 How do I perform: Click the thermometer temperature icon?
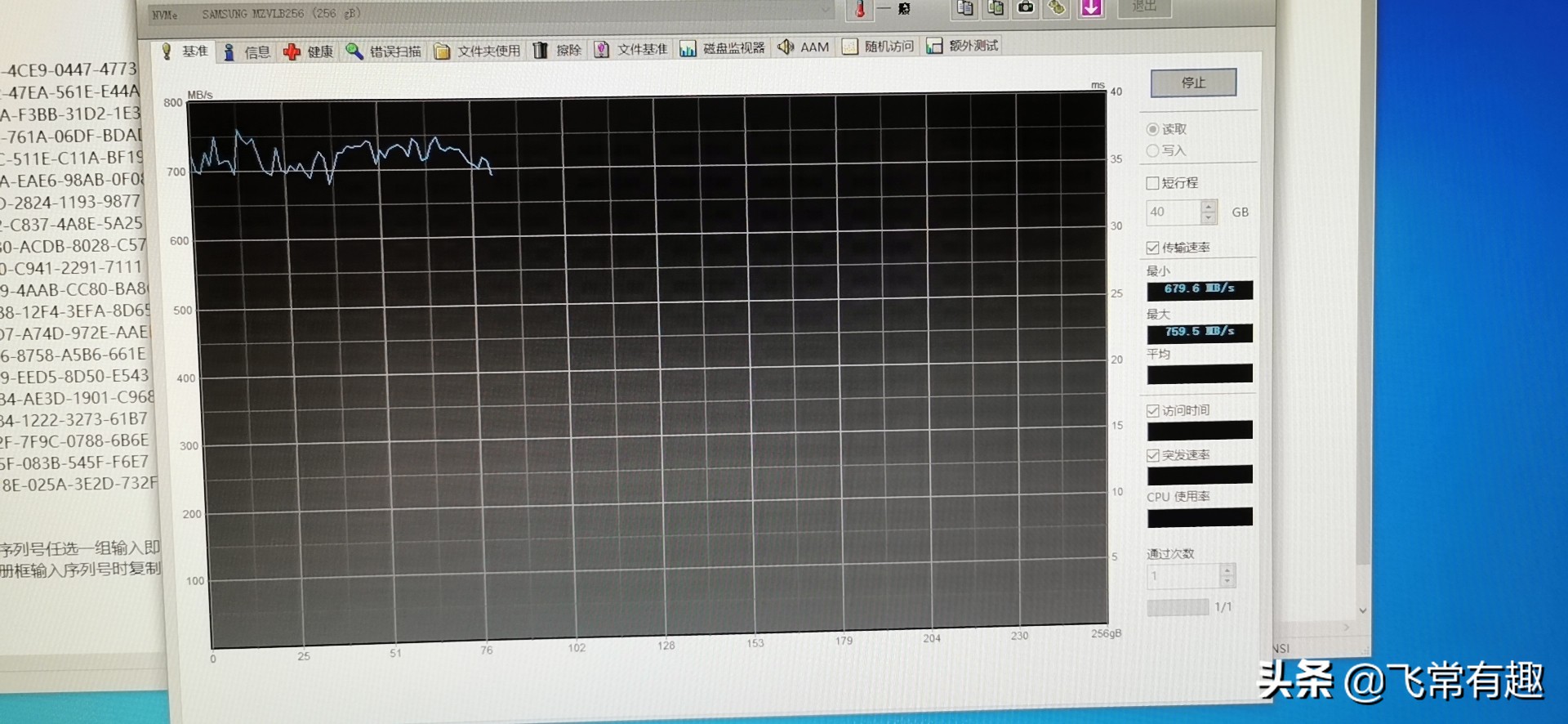(860, 9)
